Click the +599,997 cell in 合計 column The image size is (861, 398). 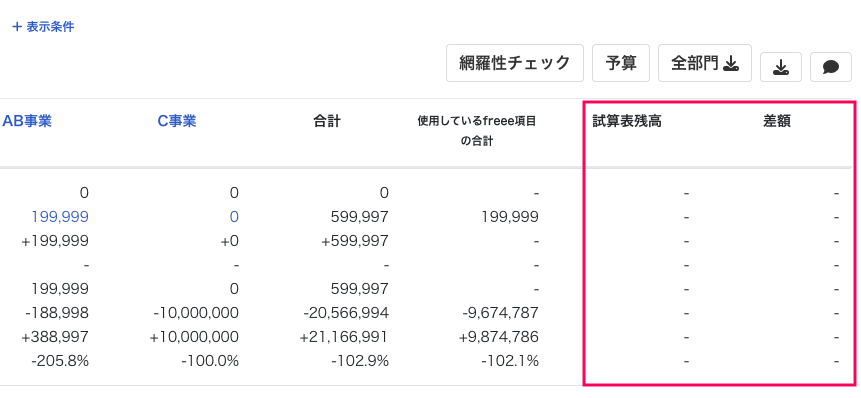[355, 241]
